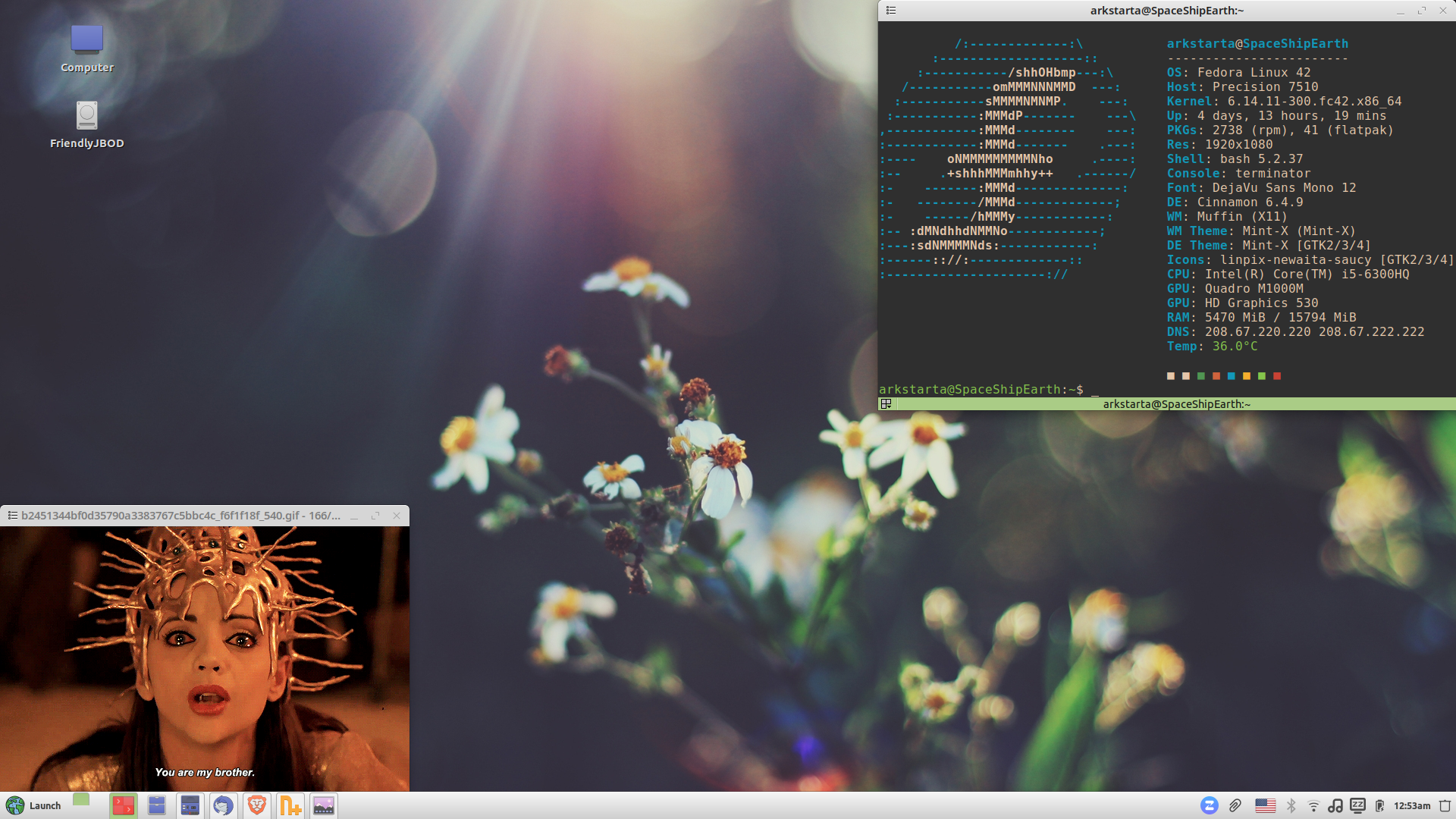Viewport: 1456px width, 819px height.
Task: Open the terminal window menu icon
Action: point(891,11)
